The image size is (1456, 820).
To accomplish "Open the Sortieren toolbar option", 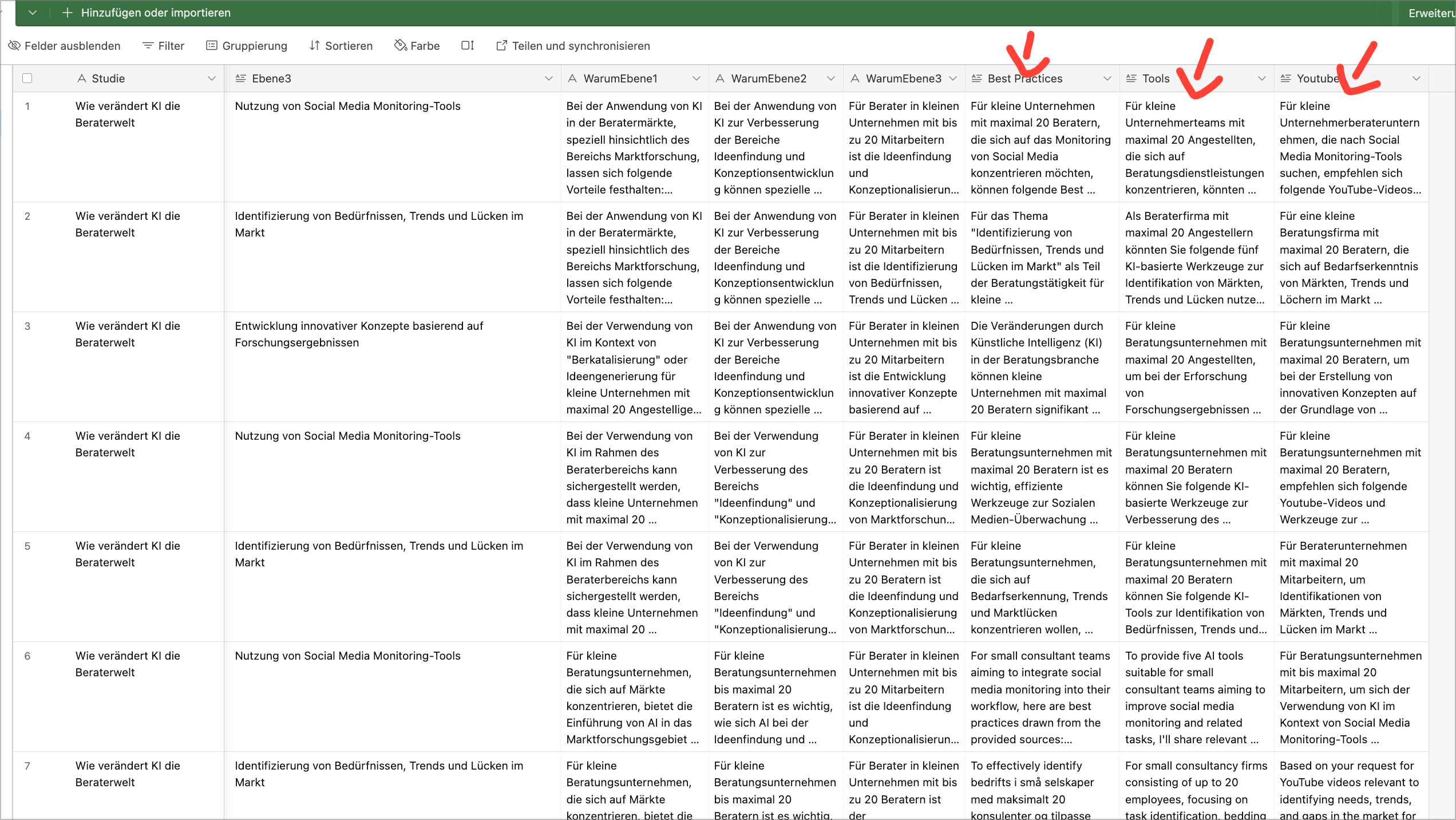I will [341, 46].
